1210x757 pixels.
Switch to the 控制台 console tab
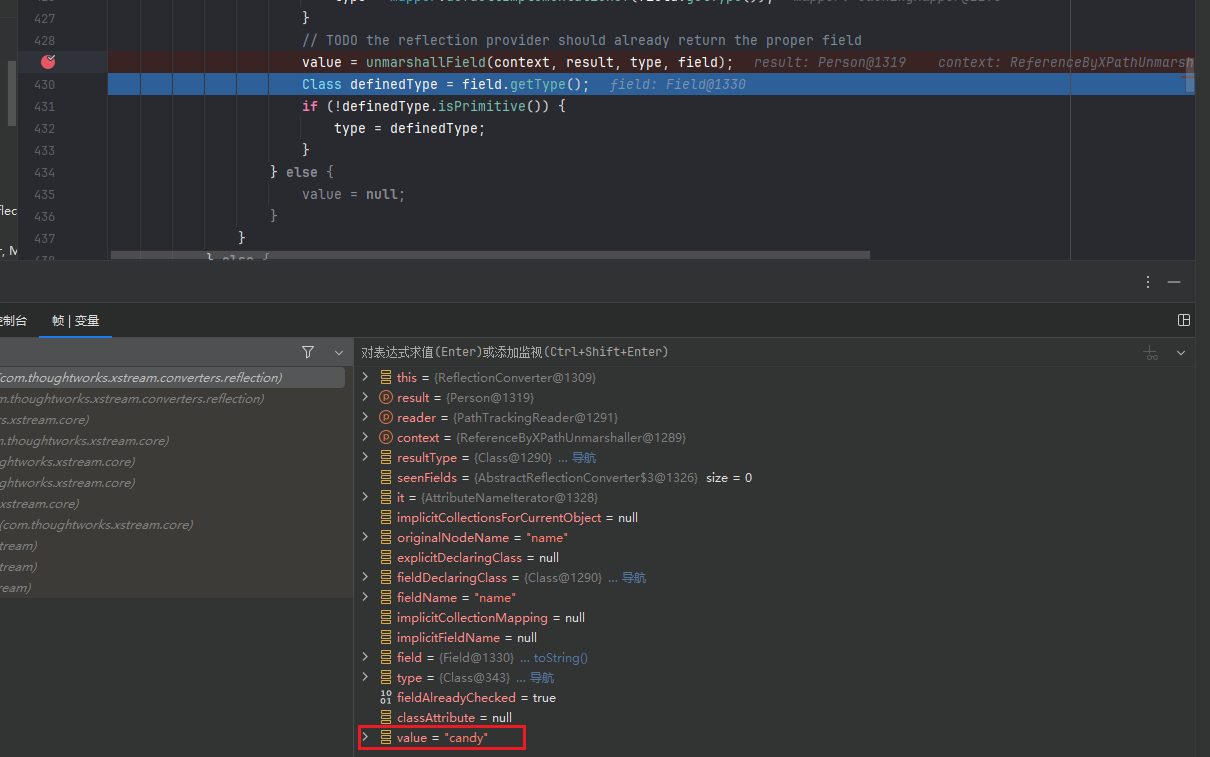(14, 321)
